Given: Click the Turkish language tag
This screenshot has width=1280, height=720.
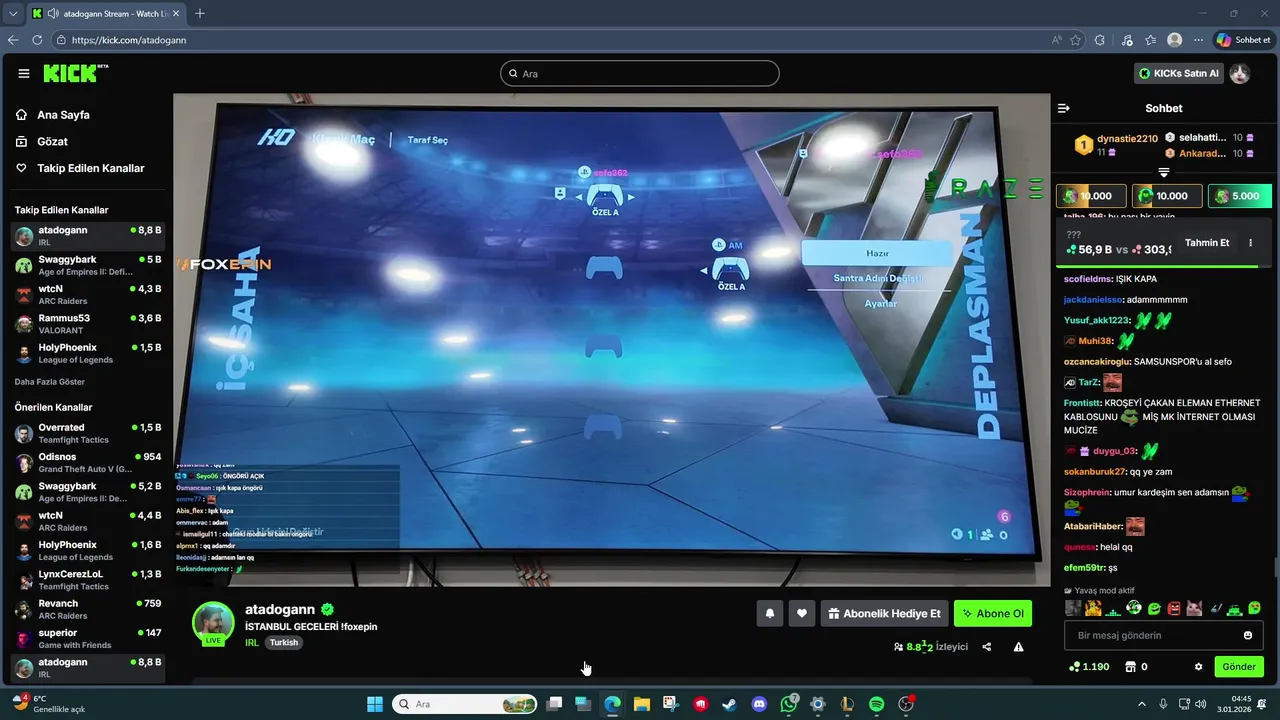Looking at the screenshot, I should pyautogui.click(x=284, y=642).
